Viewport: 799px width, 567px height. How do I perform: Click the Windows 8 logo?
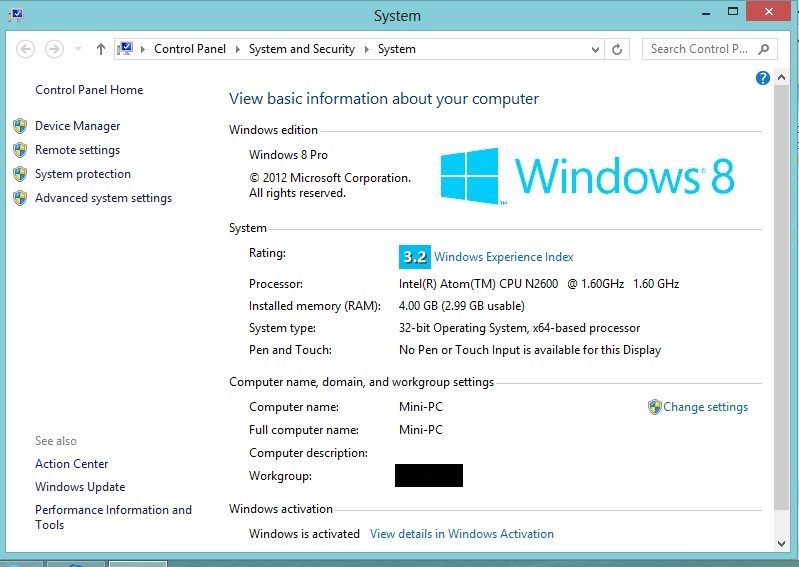pos(587,176)
